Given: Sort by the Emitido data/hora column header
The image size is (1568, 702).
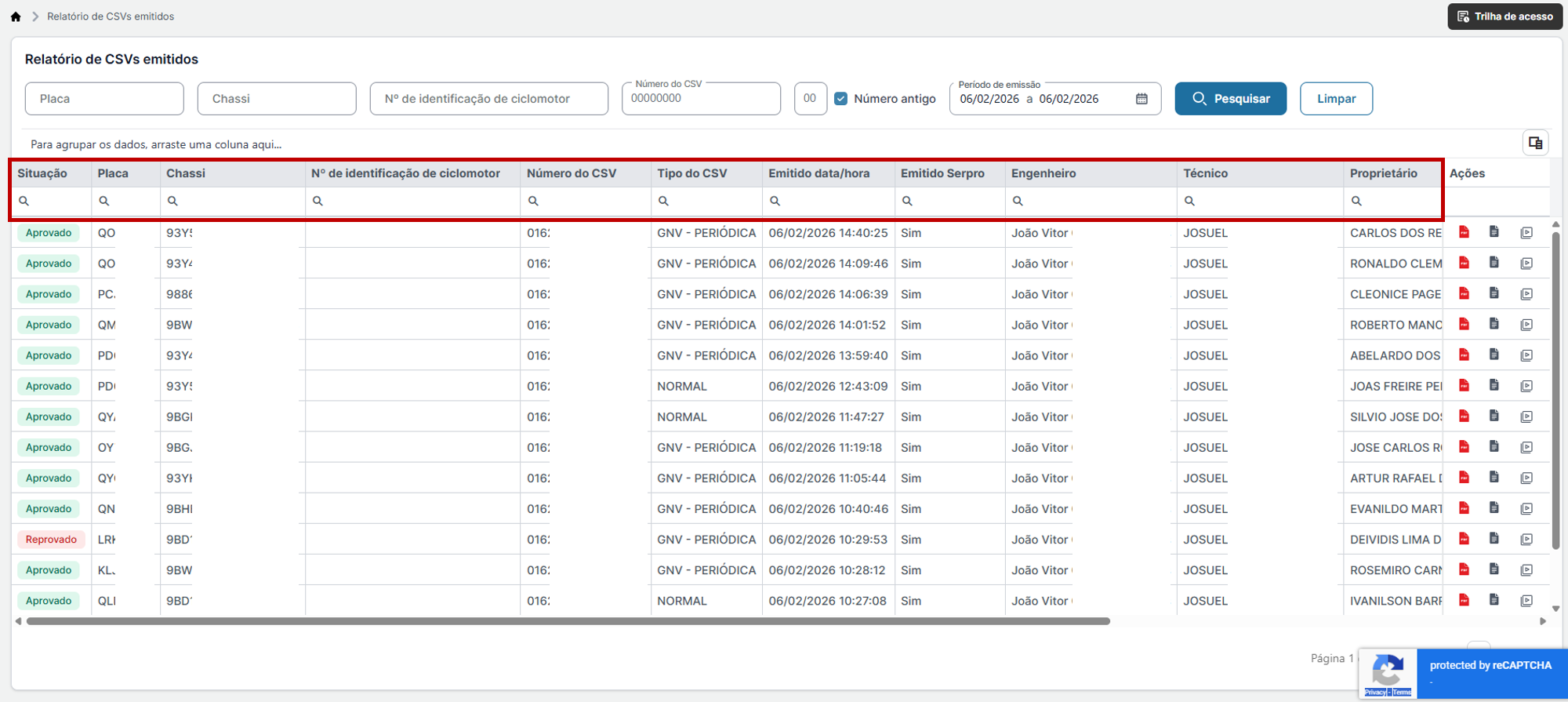Looking at the screenshot, I should click(x=818, y=173).
